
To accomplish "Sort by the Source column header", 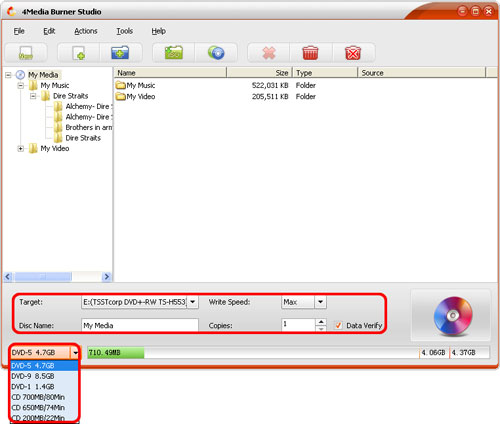I will pos(422,73).
